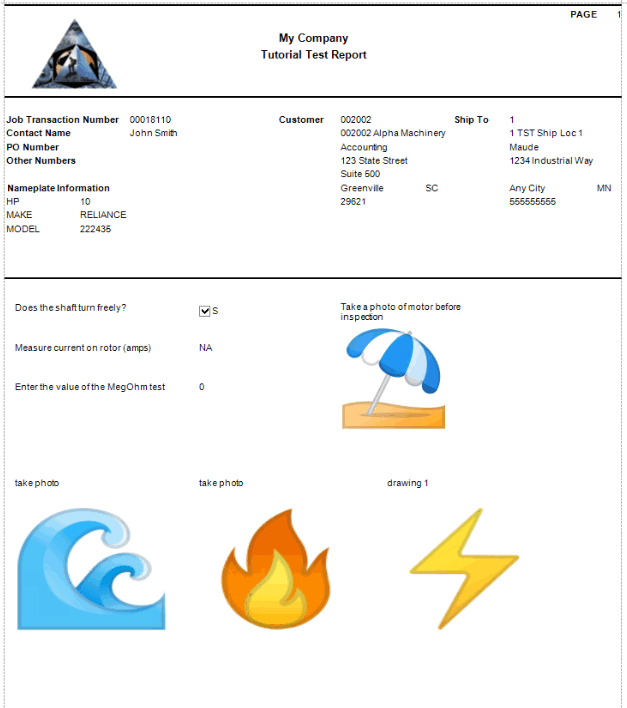Select job transaction number 00018110
627x708 pixels.
[x=150, y=120]
